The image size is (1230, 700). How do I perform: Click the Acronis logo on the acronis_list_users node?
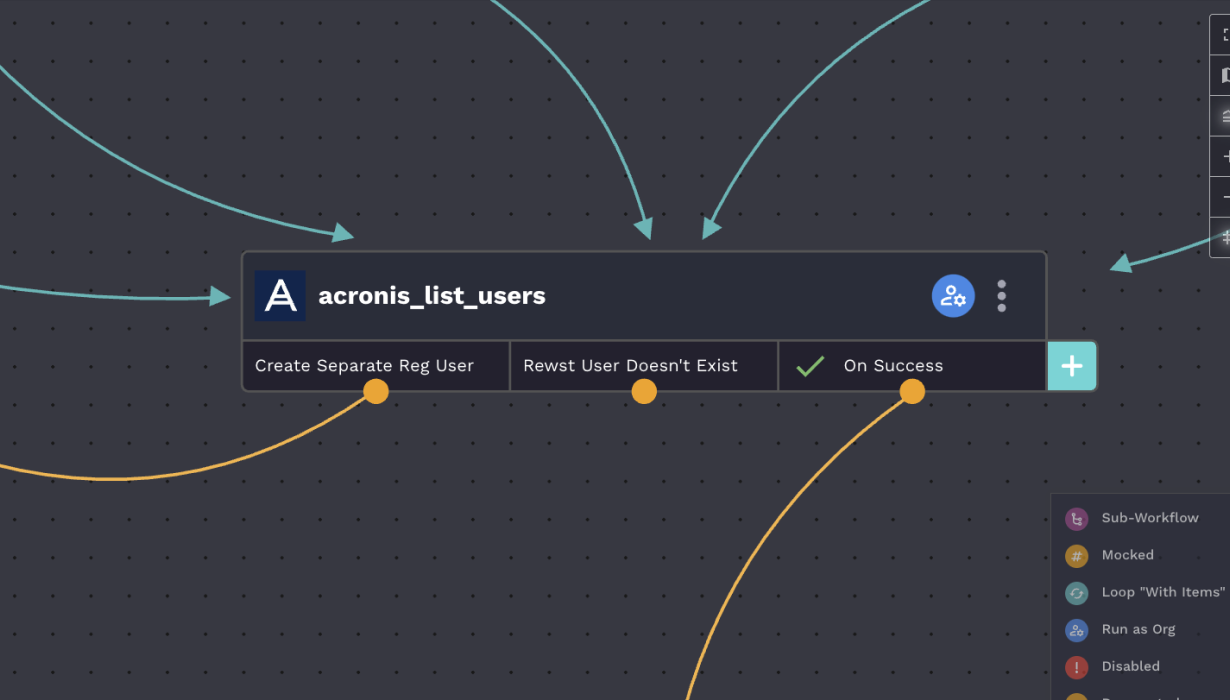pos(280,295)
